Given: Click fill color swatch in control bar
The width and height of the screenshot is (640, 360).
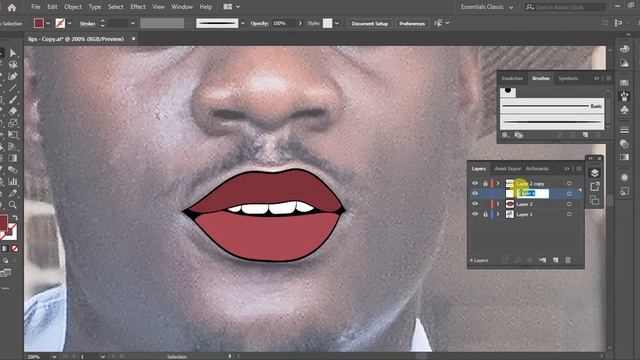Looking at the screenshot, I should click(39, 23).
